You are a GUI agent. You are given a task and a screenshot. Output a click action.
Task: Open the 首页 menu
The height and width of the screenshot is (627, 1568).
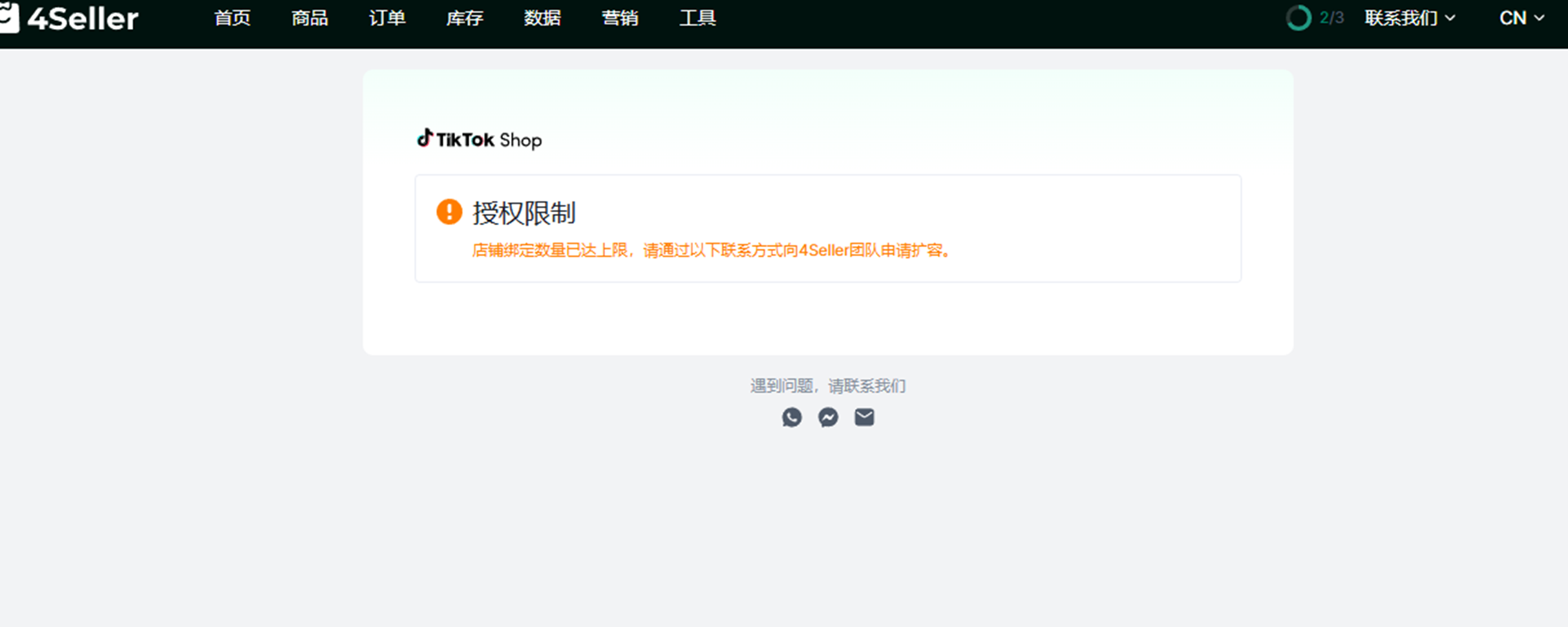click(x=232, y=18)
